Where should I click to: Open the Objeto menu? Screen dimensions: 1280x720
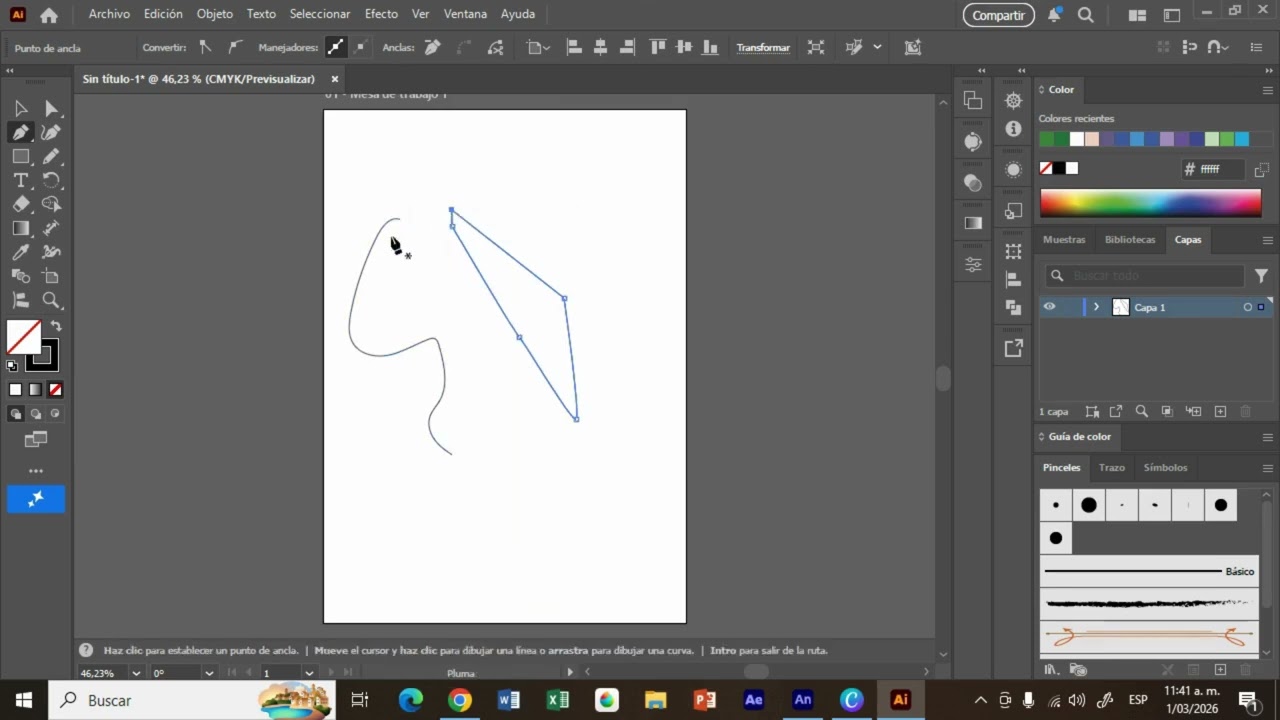click(215, 14)
